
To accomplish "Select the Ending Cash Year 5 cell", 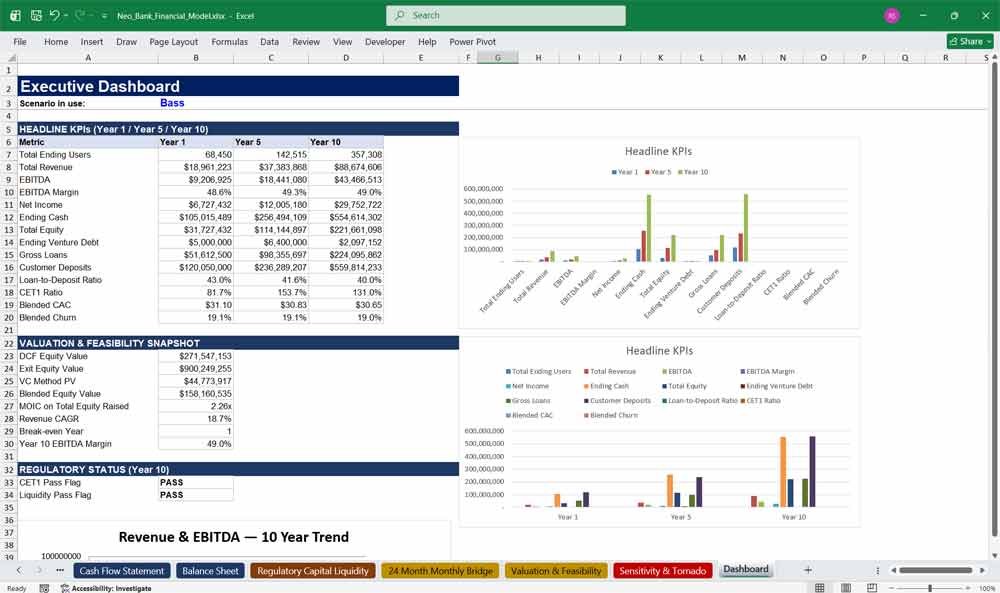I will [x=271, y=217].
